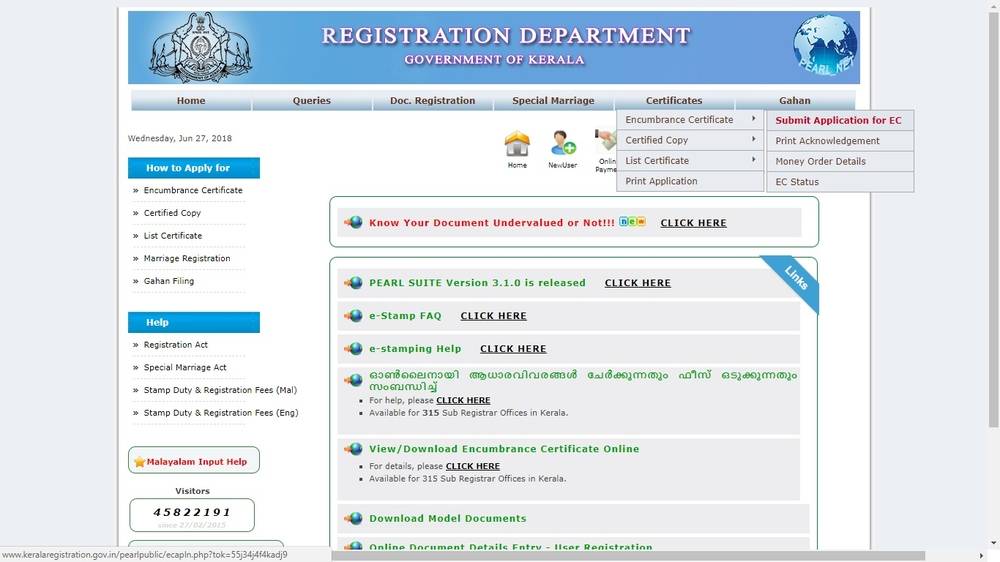The height and width of the screenshot is (562, 1000).
Task: Open Marriage Registration sidebar link
Action: (187, 258)
